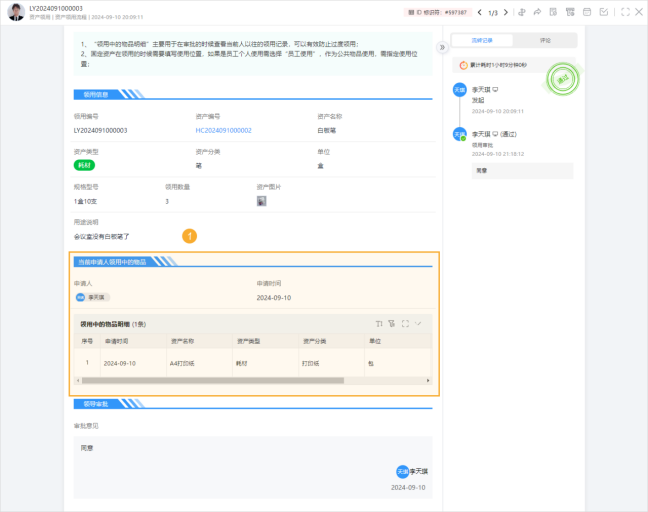Collapse the right side panel with chevron
This screenshot has width=648, height=512.
coord(442,47)
